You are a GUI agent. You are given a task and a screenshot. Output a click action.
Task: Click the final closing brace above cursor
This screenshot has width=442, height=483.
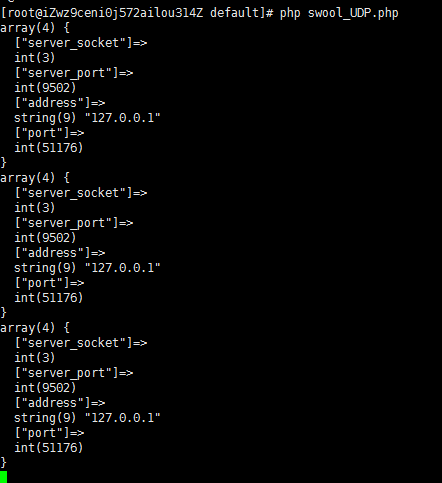[x=3, y=463]
